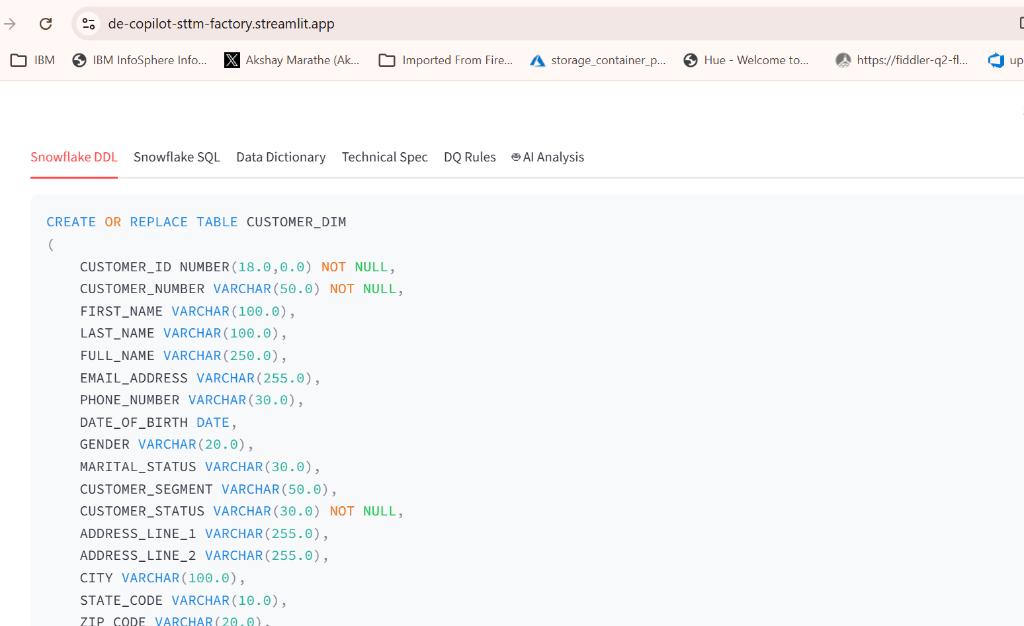Open the fiddler-q2 bookmark

[x=901, y=60]
